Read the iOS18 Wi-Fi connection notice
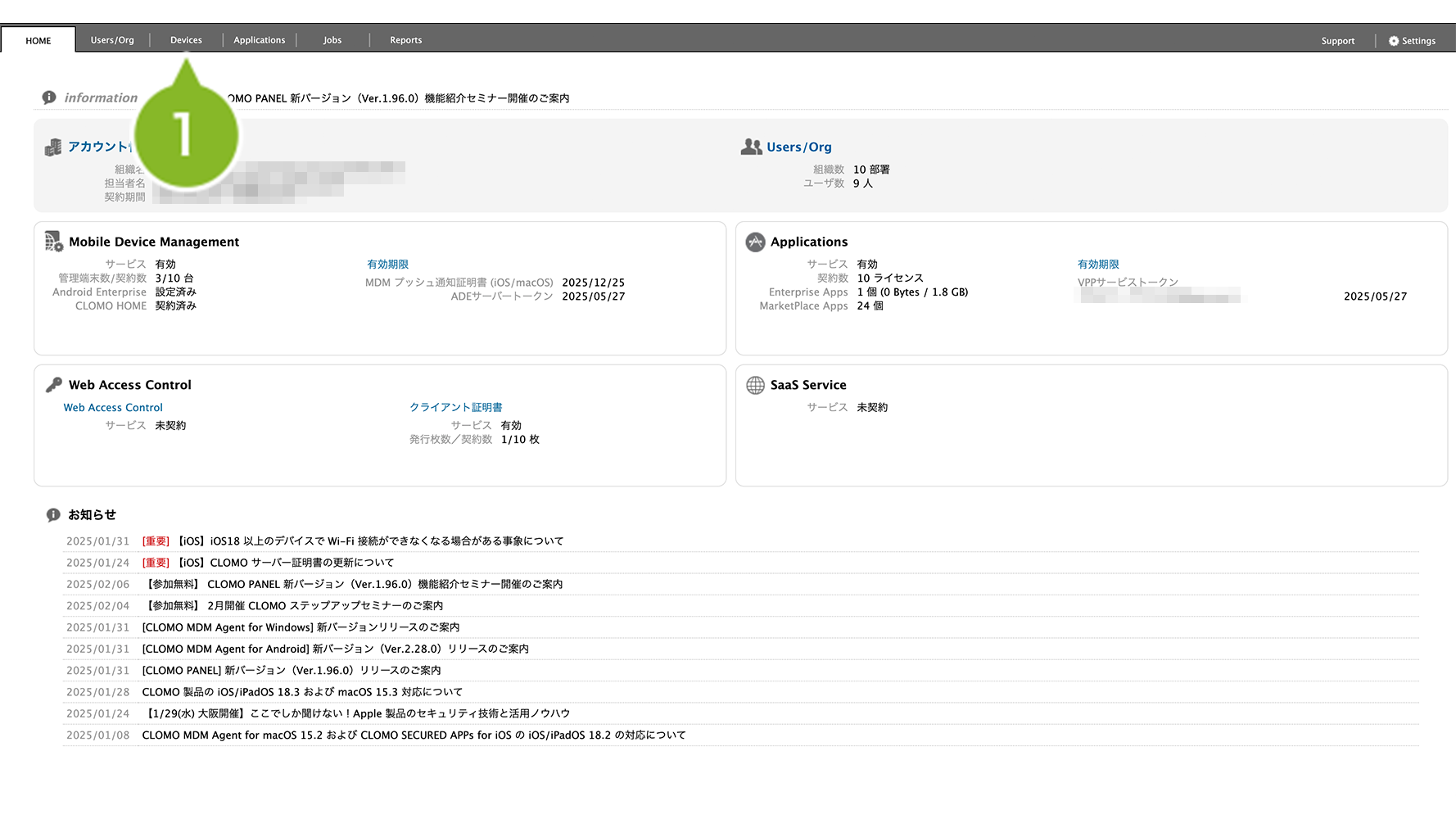1456x819 pixels. tap(370, 541)
